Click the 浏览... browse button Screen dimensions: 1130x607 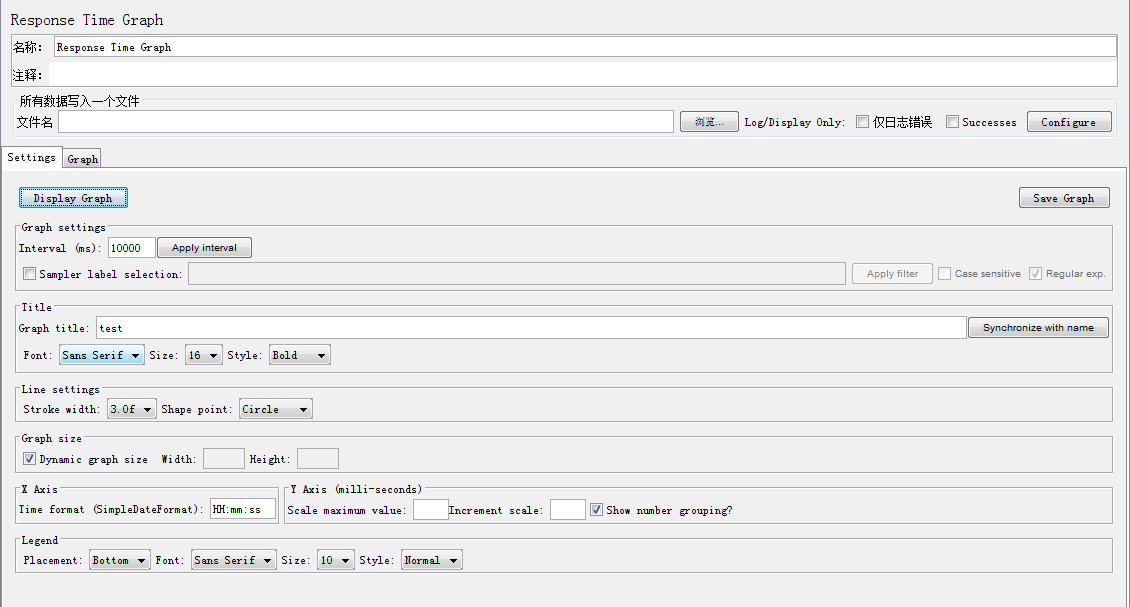(709, 122)
